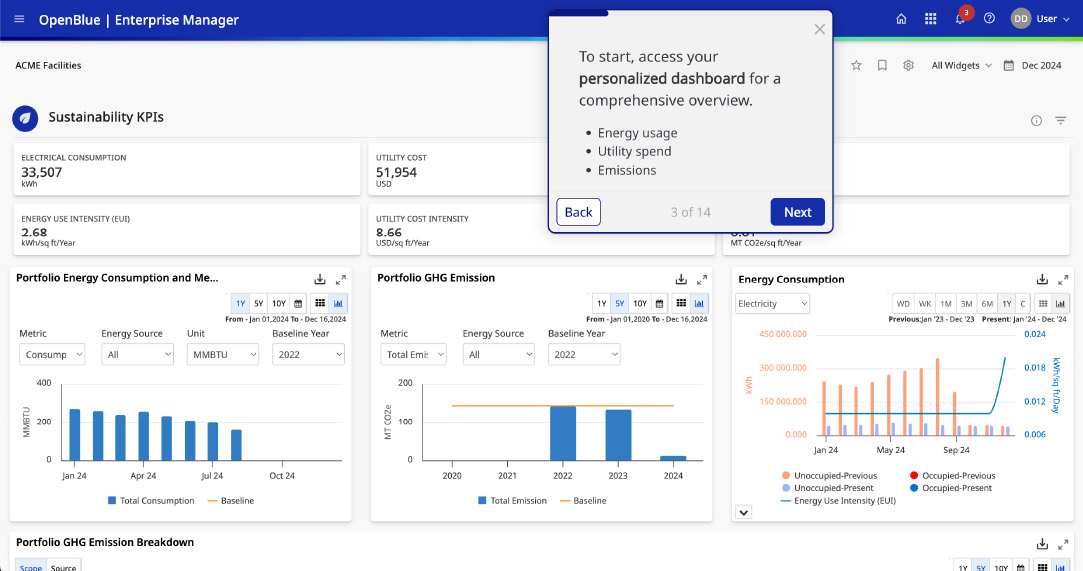This screenshot has width=1083, height=571.
Task: Open the Unit dropdown showing MMBTU
Action: [223, 354]
